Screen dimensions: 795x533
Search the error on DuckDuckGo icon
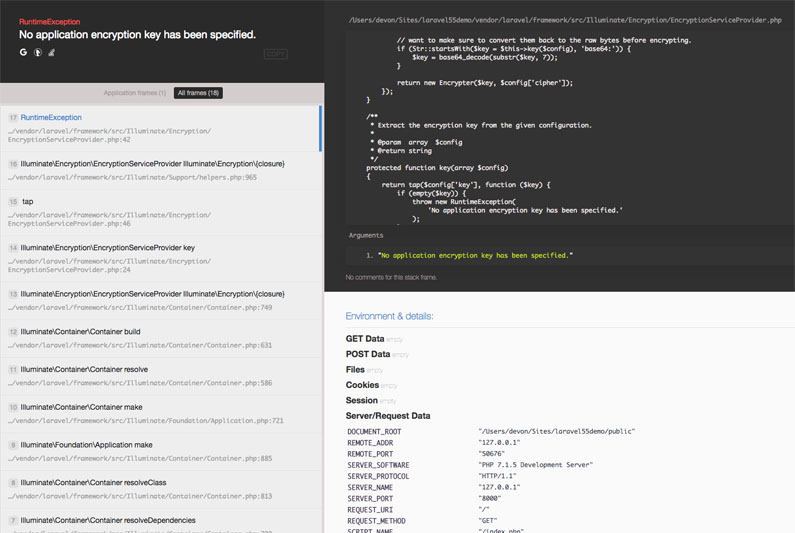click(x=38, y=52)
